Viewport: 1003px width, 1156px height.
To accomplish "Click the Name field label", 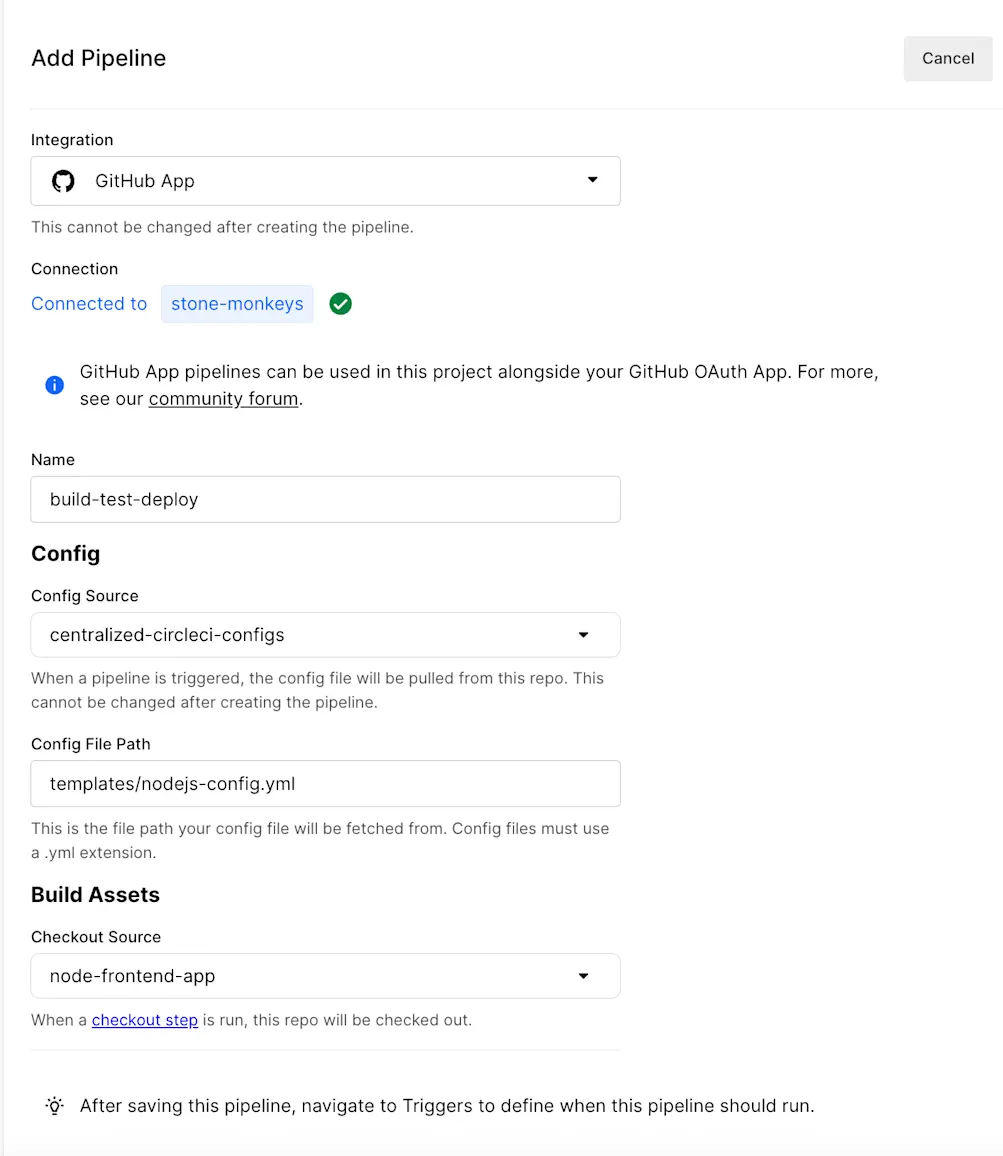I will [53, 460].
